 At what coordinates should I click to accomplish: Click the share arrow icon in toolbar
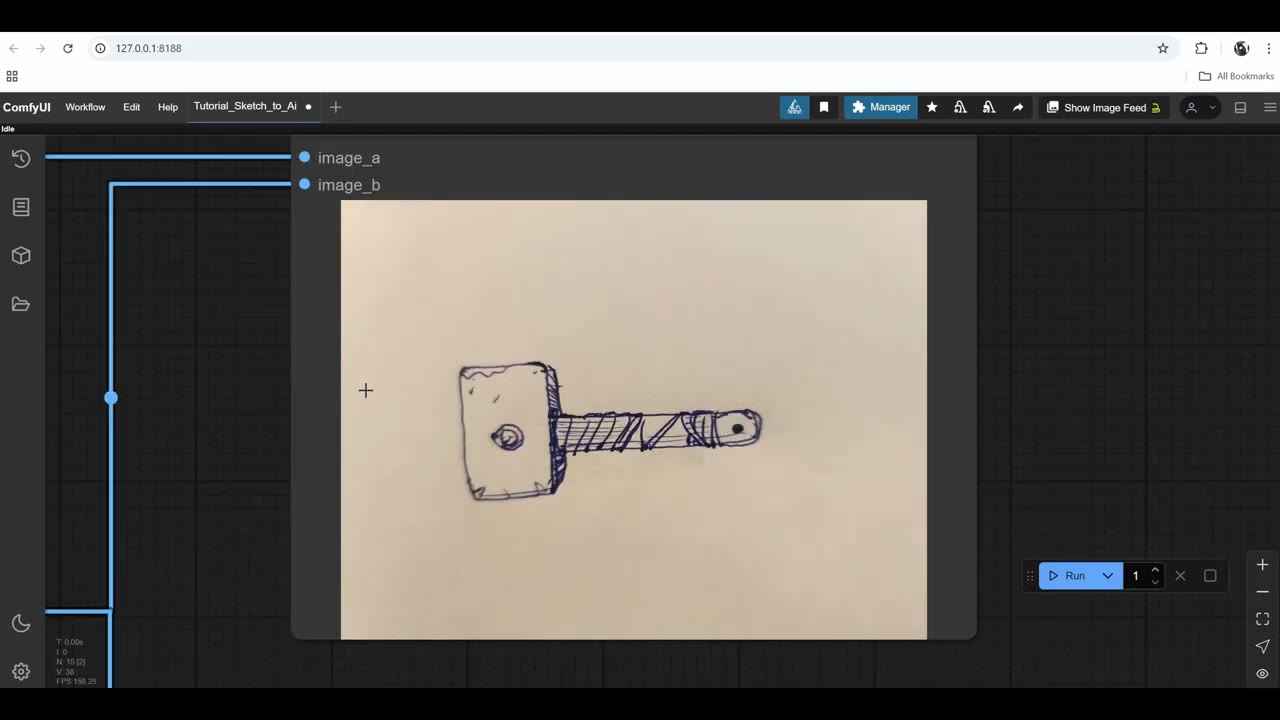click(1018, 107)
